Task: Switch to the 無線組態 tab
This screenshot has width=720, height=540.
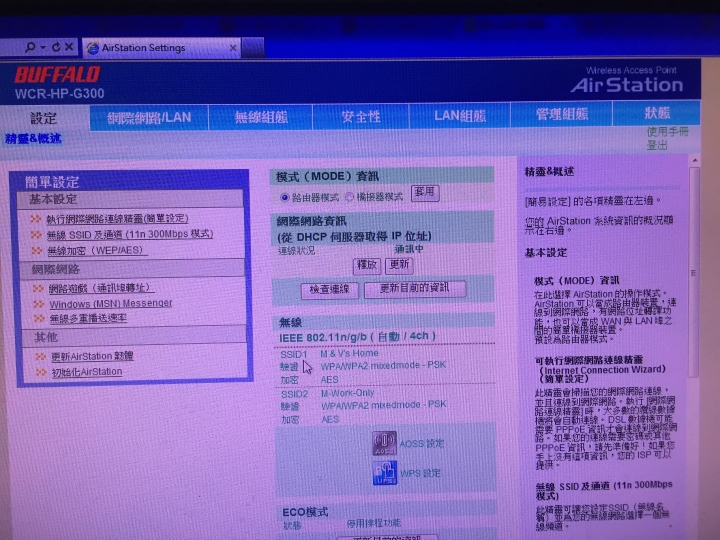Action: 261,117
